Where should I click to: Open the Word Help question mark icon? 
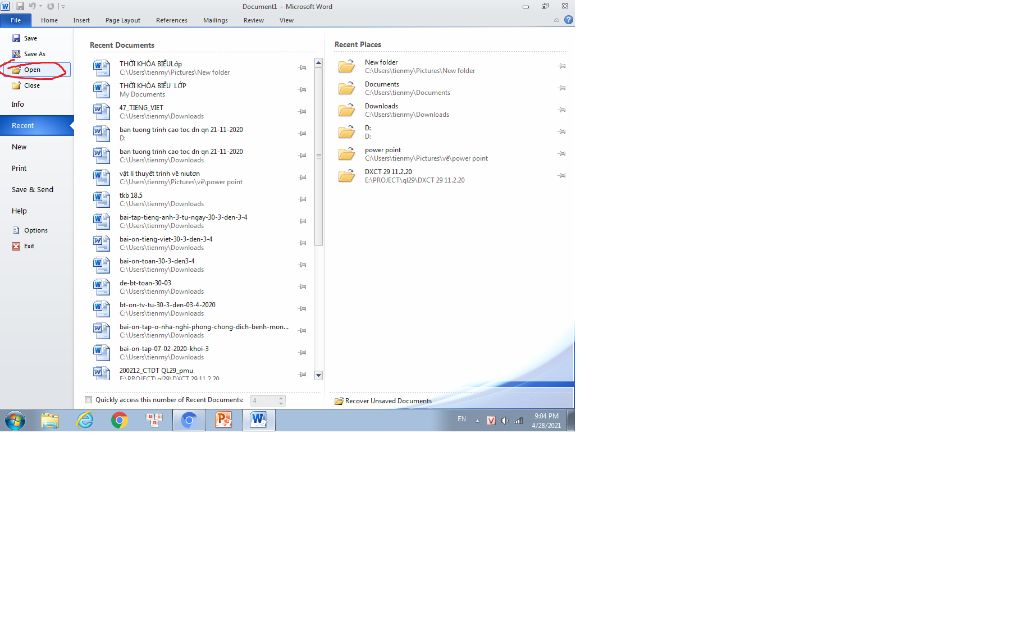click(x=568, y=20)
